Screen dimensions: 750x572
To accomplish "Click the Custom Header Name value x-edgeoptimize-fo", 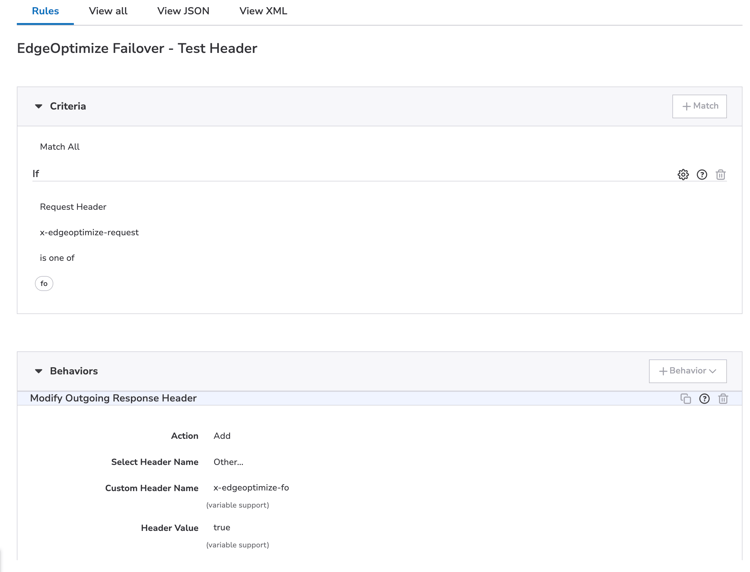I will click(x=251, y=488).
